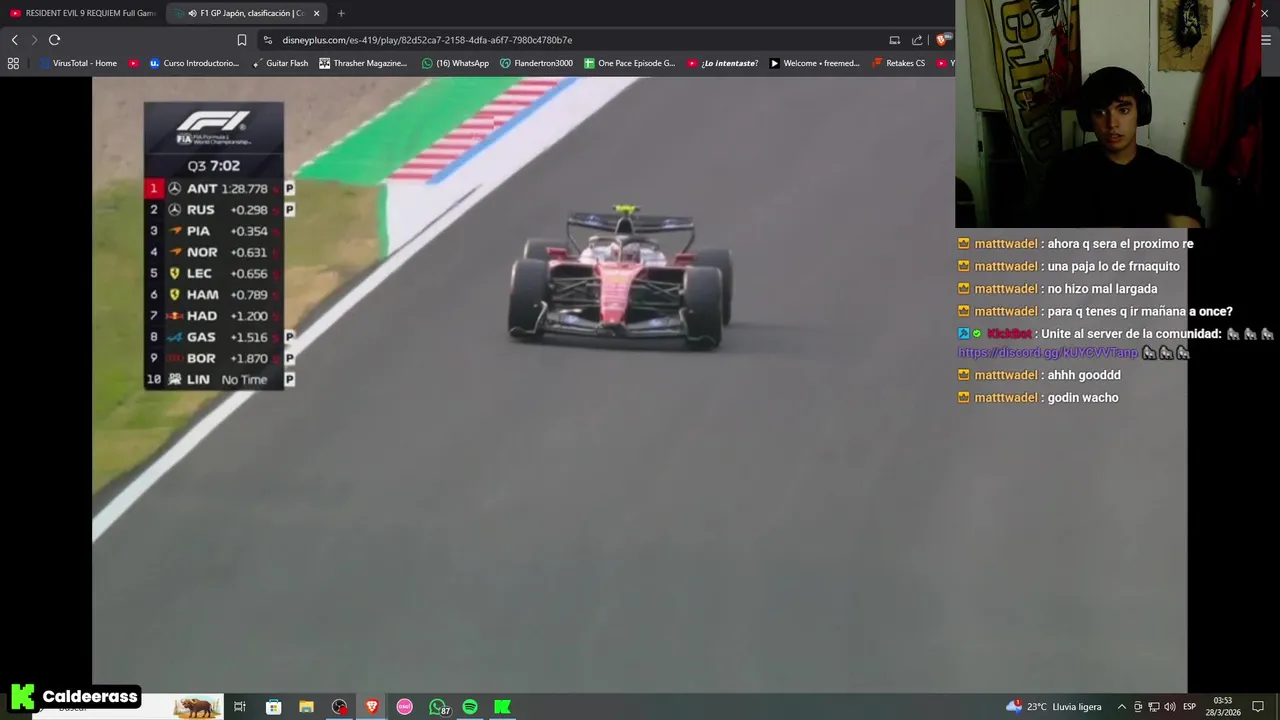
Task: Click KickBot username in chat
Action: 1009,334
